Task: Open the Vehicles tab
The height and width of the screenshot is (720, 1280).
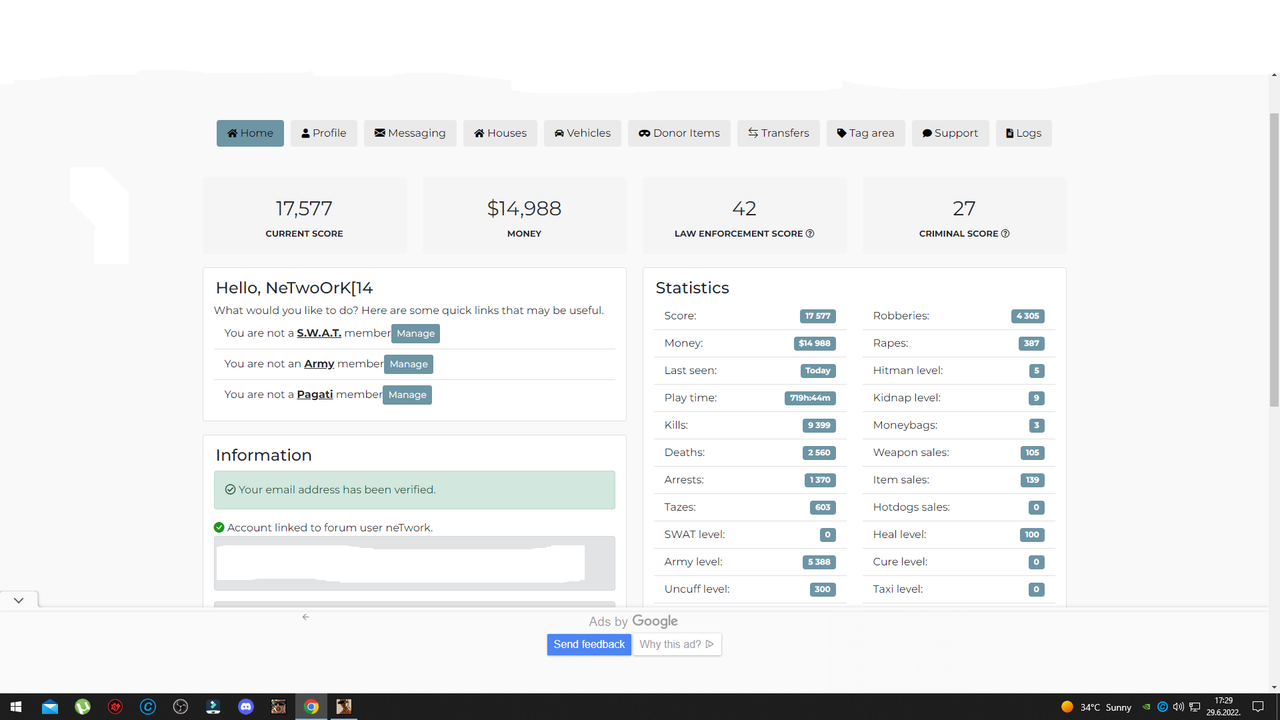Action: coord(582,133)
